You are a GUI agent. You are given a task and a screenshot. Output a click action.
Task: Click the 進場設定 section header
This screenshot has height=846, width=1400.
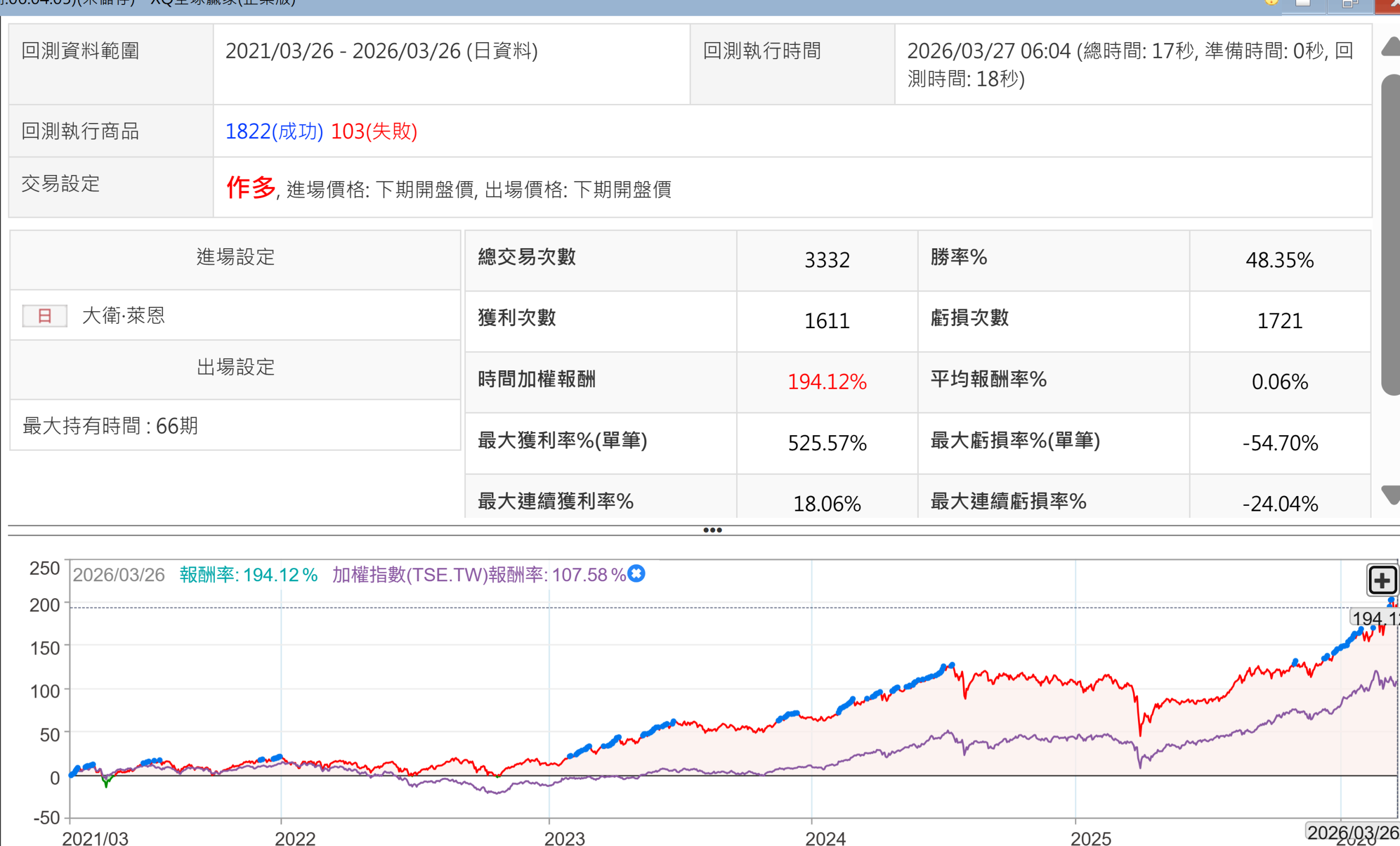point(235,258)
